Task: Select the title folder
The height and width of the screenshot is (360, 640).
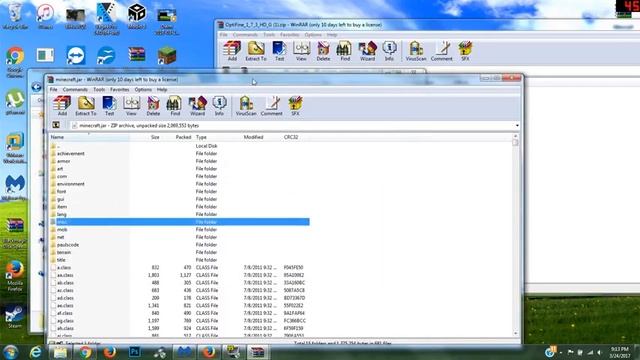Action: point(61,260)
